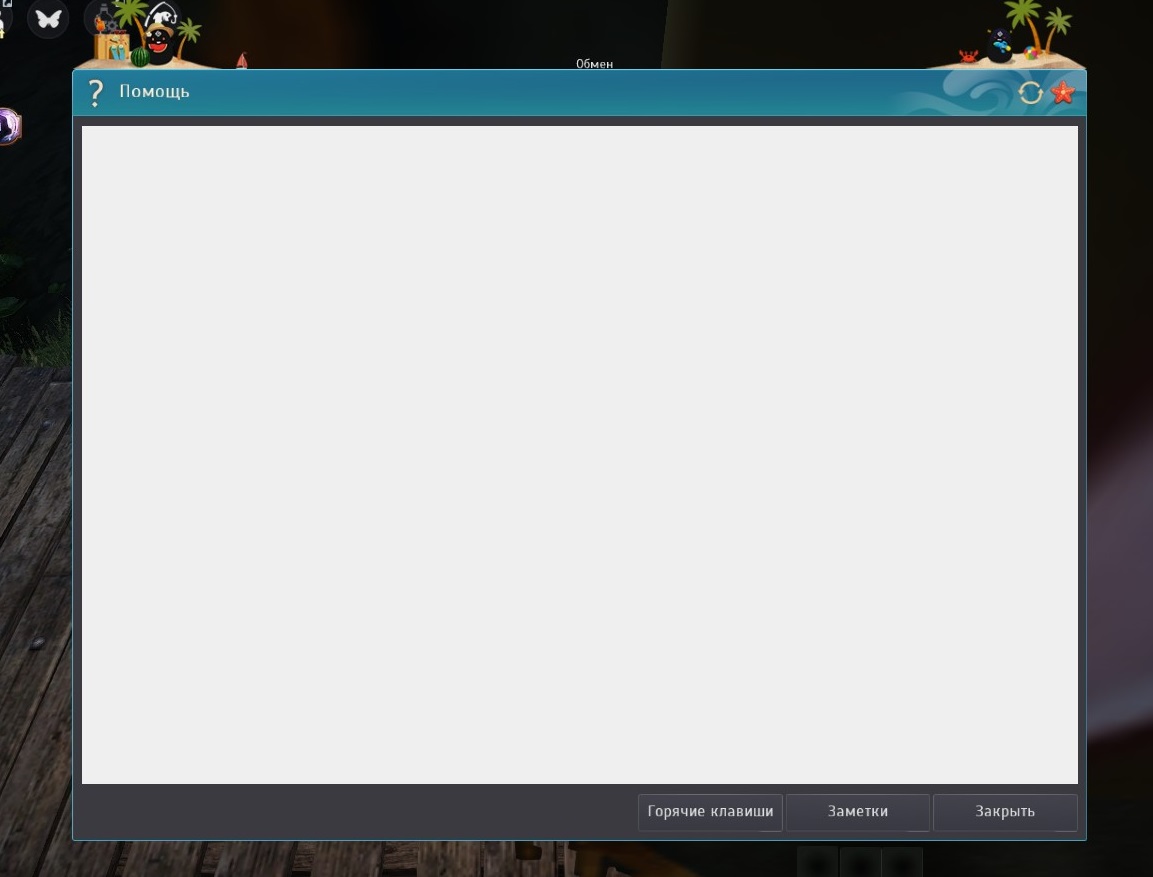Click the partially visible icon in top-left corner
The height and width of the screenshot is (877, 1153).
click(x=5, y=18)
